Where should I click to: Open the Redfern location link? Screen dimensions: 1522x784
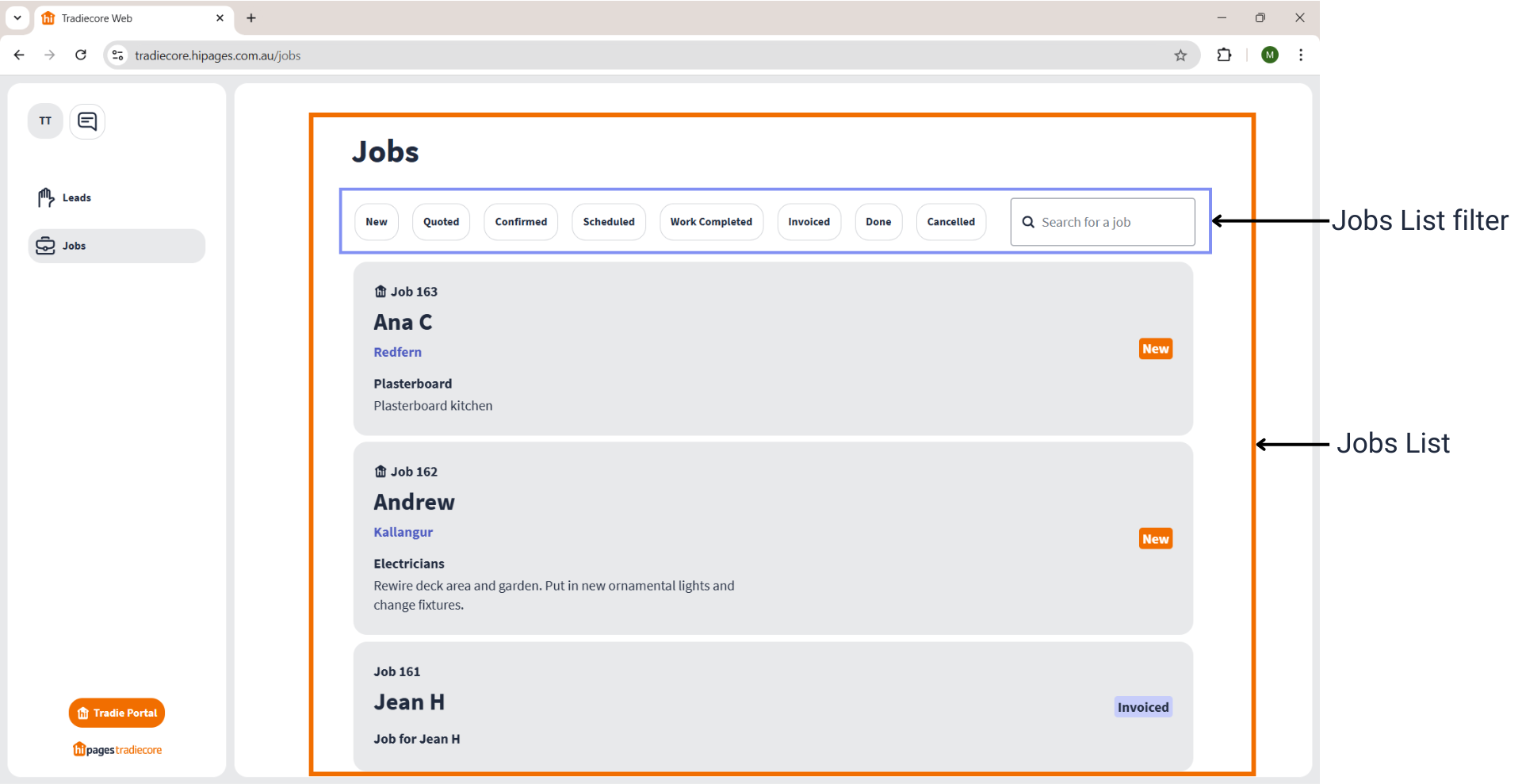click(x=397, y=352)
